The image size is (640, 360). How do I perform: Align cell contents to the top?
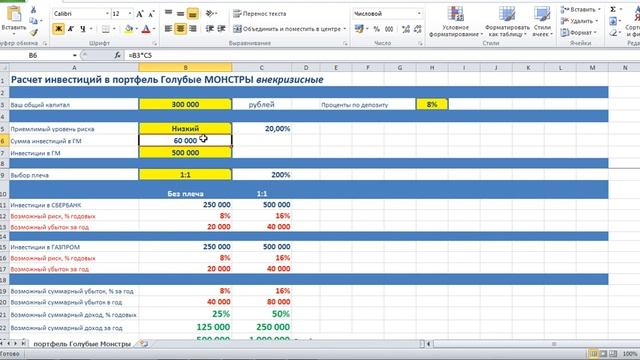[168, 13]
